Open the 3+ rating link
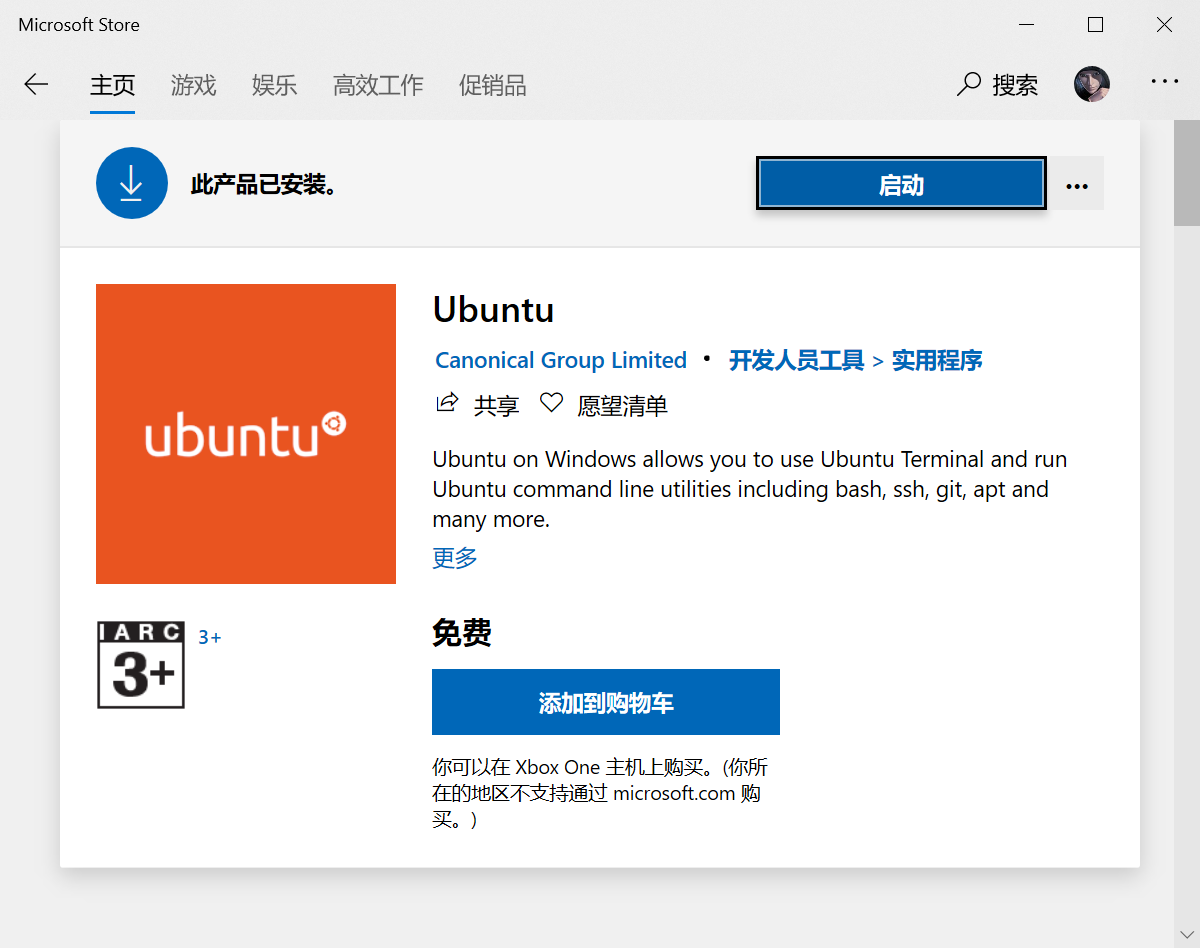The image size is (1200, 948). point(210,637)
